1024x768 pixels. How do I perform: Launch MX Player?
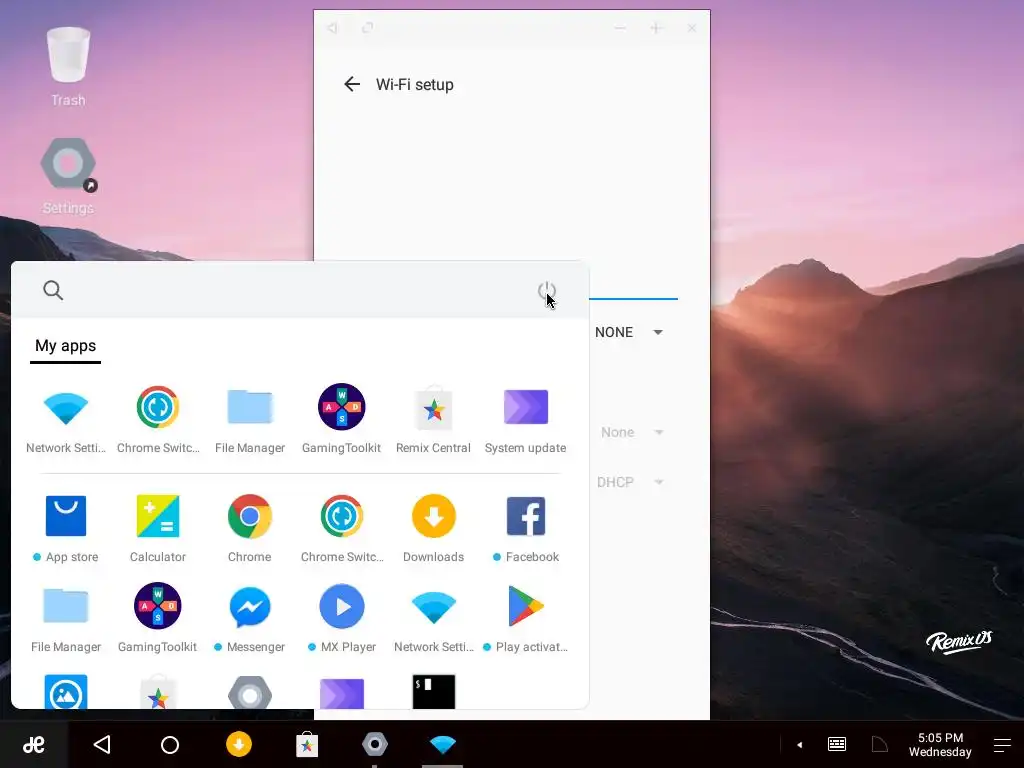click(x=342, y=618)
